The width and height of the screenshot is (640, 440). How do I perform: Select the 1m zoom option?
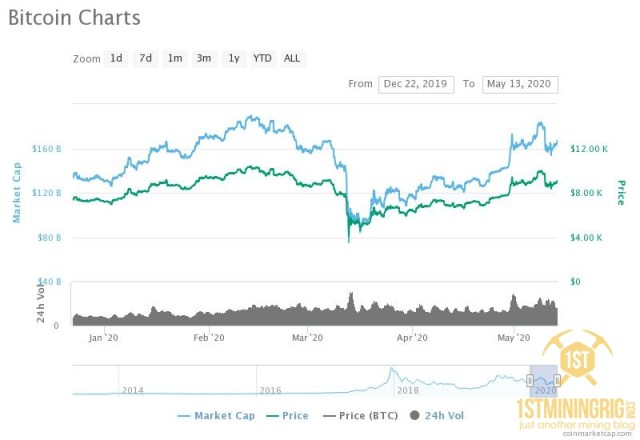pos(175,58)
